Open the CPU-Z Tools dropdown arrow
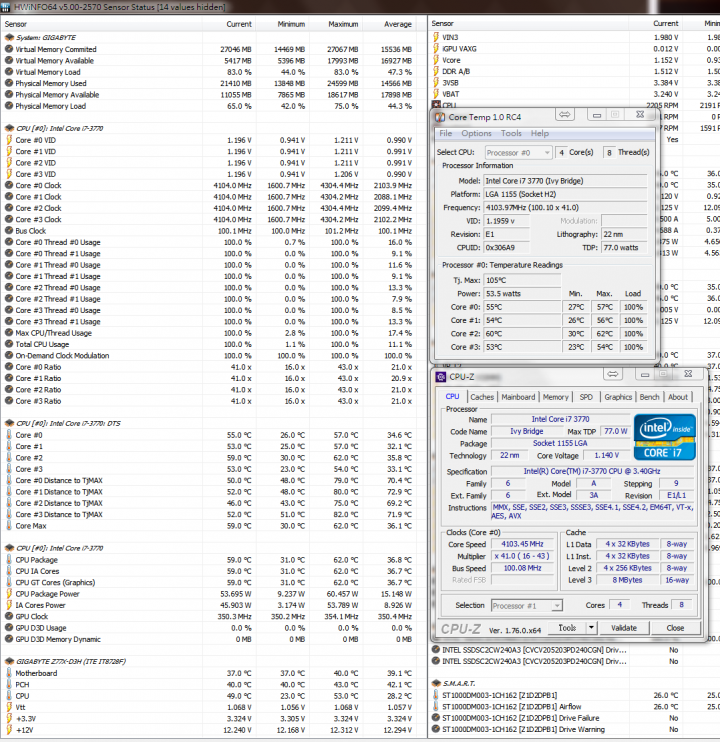The height and width of the screenshot is (742, 720). 591,628
